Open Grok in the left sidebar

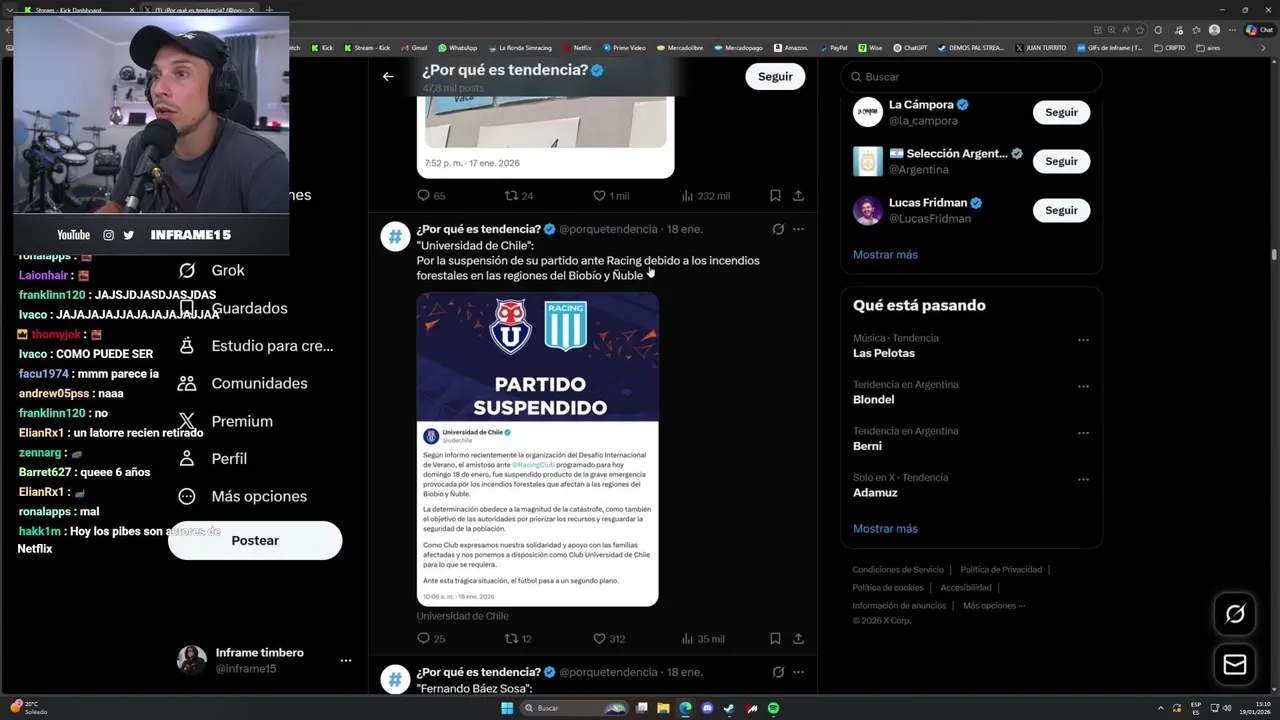[x=211, y=270]
